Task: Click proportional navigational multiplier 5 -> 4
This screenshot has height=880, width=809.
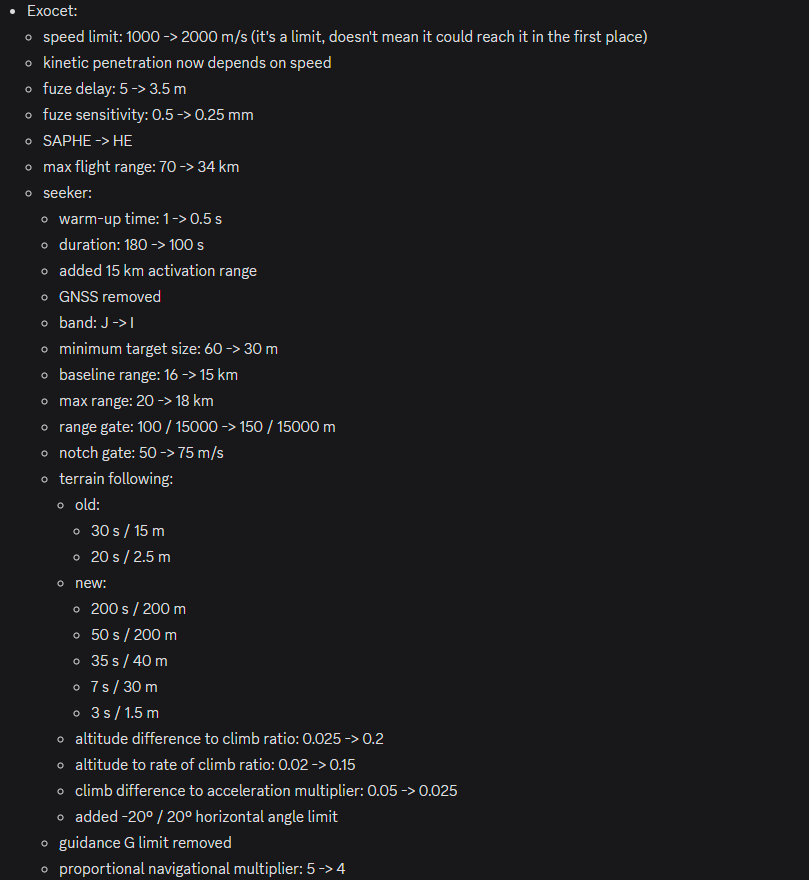Action: 202,869
